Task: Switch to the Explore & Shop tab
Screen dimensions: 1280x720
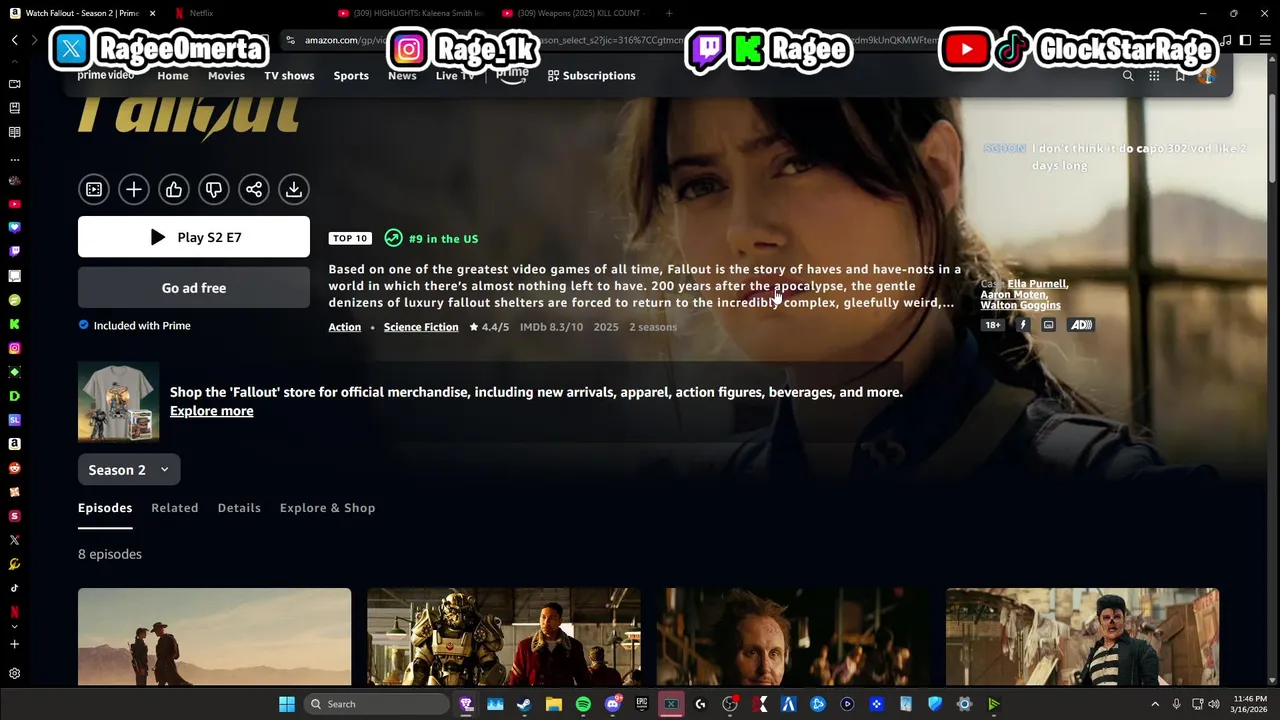Action: click(x=327, y=508)
